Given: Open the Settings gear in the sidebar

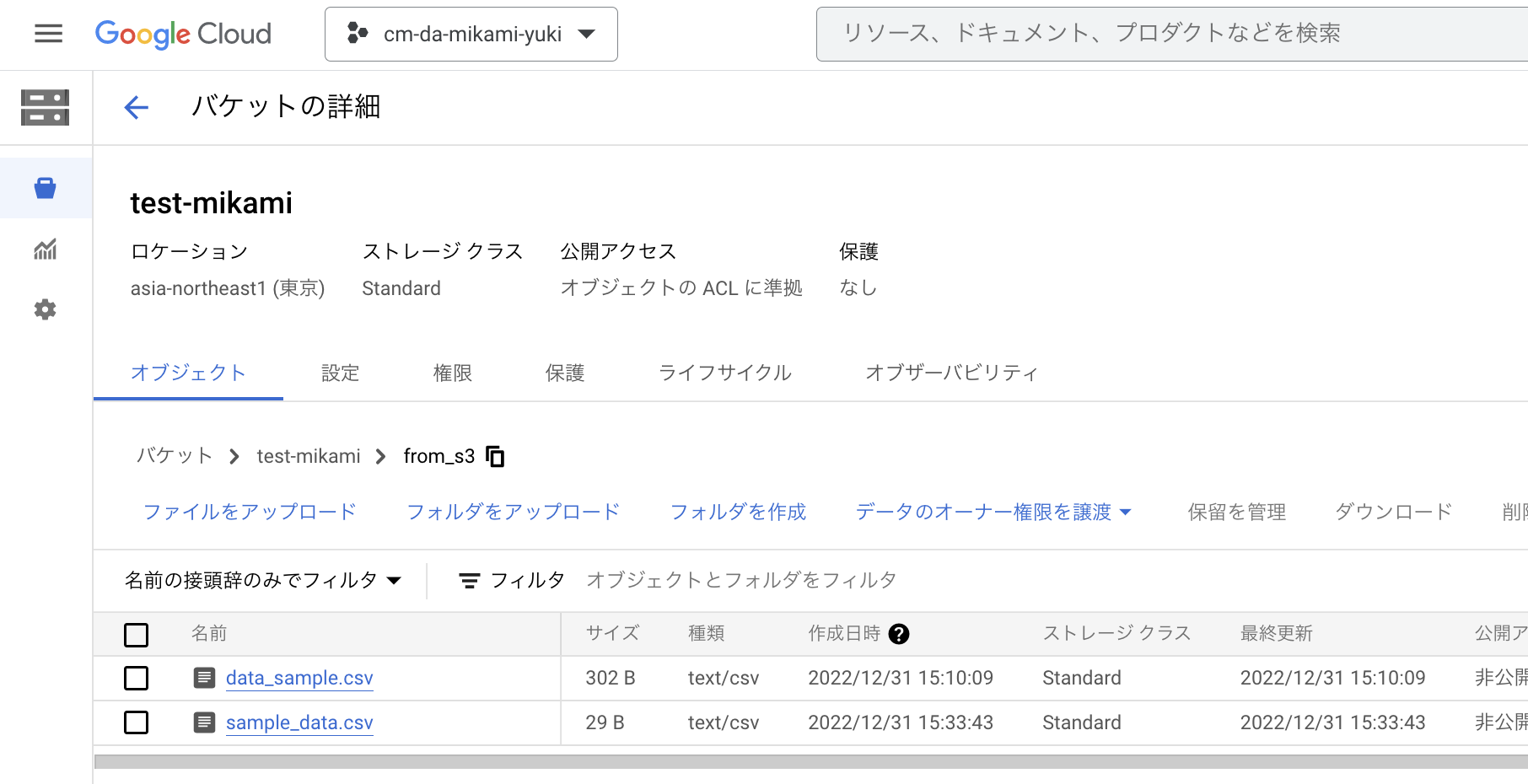Looking at the screenshot, I should (x=45, y=309).
